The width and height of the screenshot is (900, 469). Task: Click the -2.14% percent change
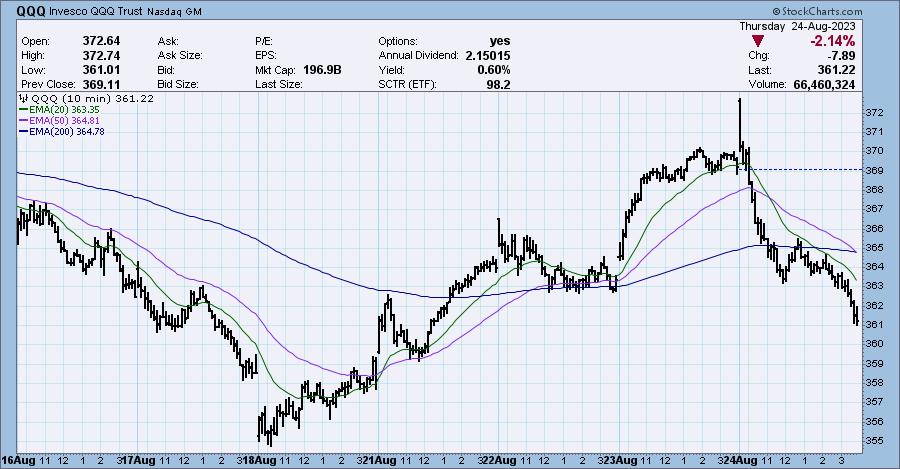(832, 41)
